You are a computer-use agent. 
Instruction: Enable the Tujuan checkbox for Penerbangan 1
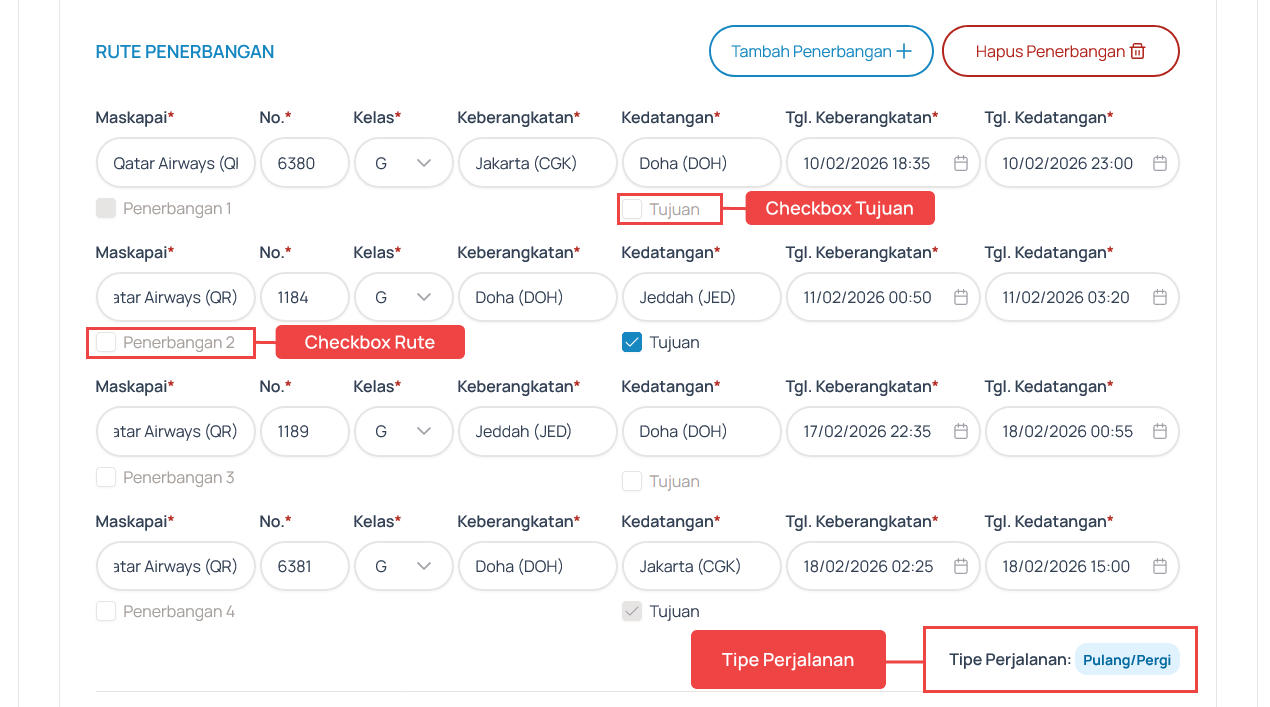[632, 208]
